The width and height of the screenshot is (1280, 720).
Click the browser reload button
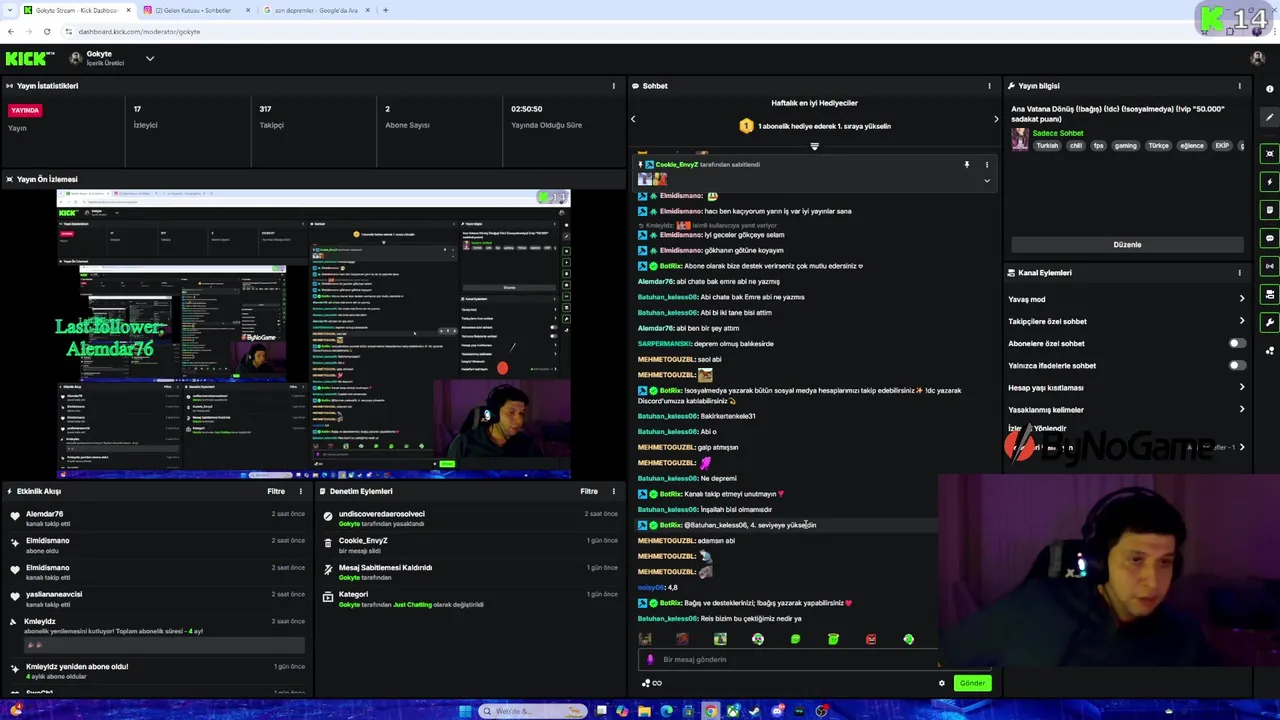46,31
